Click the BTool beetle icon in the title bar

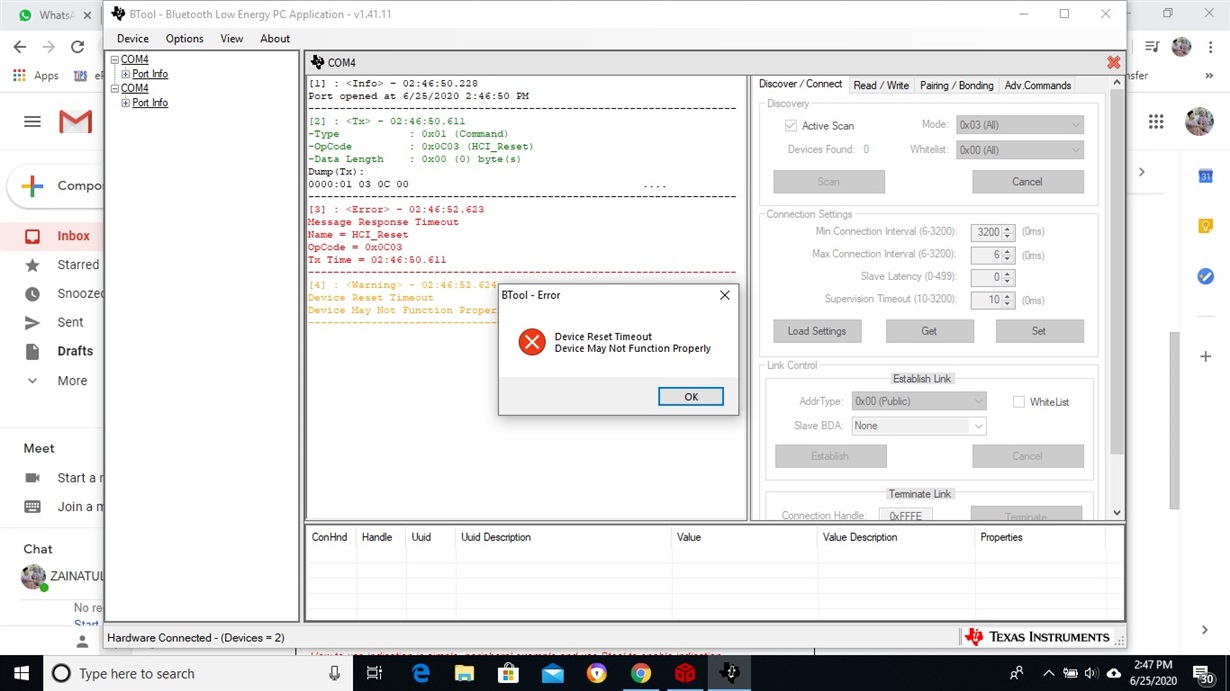pyautogui.click(x=118, y=15)
